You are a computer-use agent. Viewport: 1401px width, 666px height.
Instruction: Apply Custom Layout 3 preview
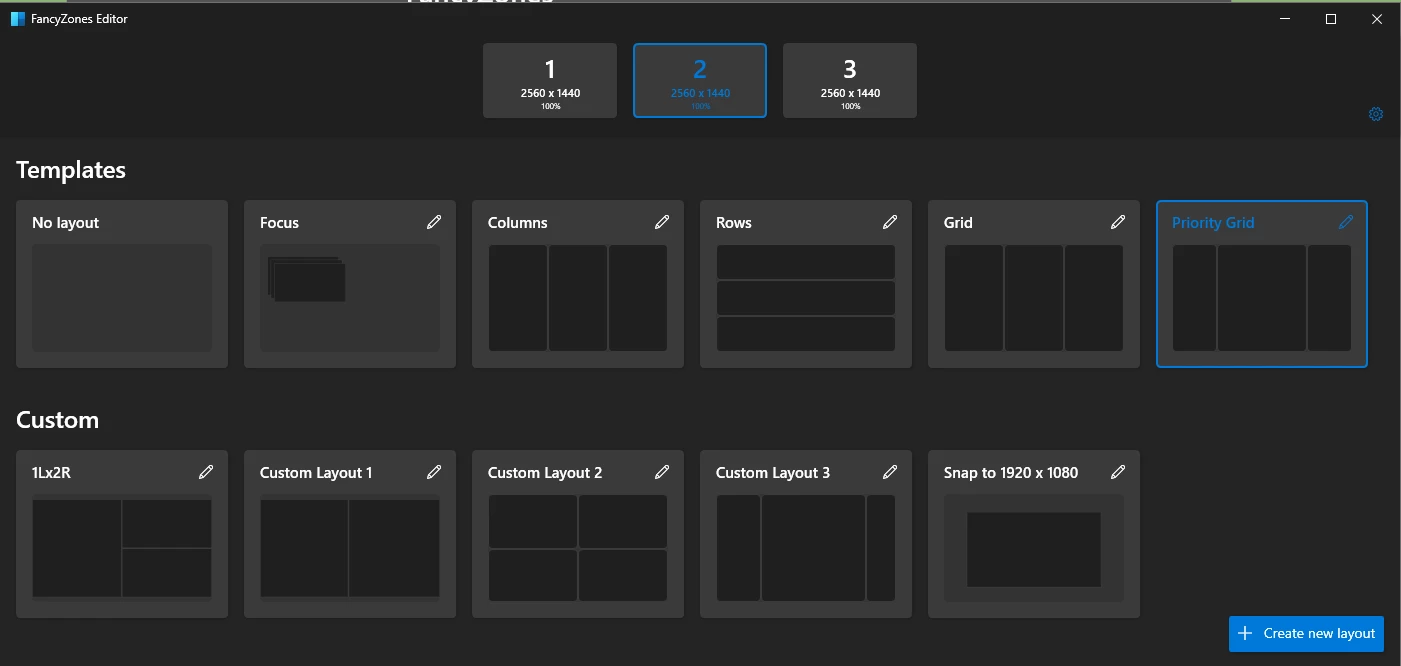pos(806,548)
